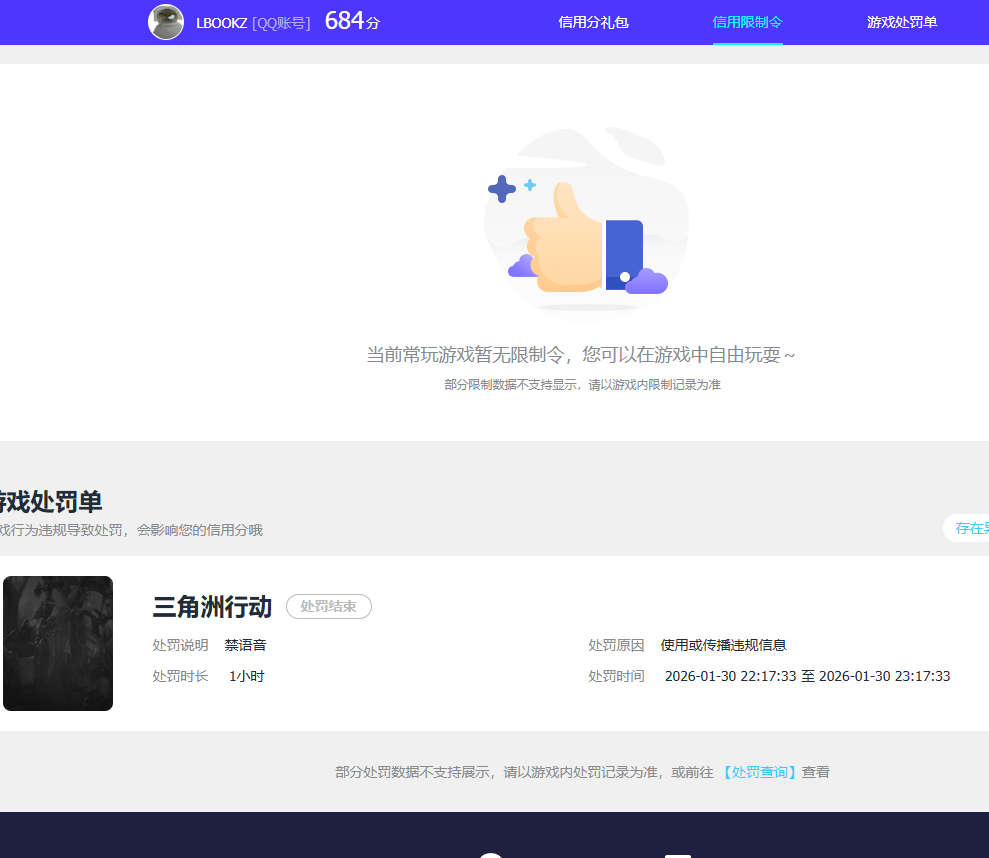
Task: Click the 684分 credit score display
Action: click(352, 20)
